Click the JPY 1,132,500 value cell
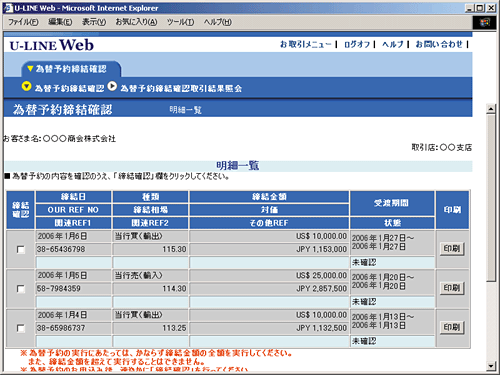 click(269, 328)
